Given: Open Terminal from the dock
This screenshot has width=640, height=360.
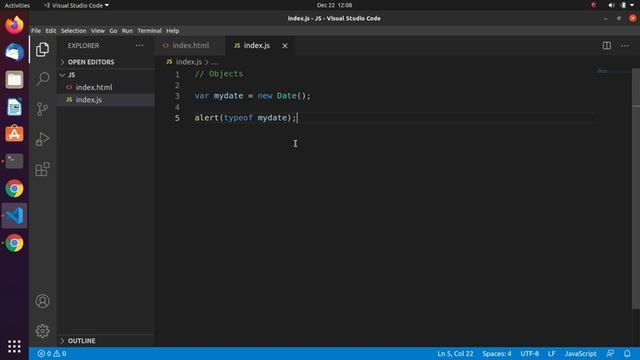Looking at the screenshot, I should click(x=14, y=161).
